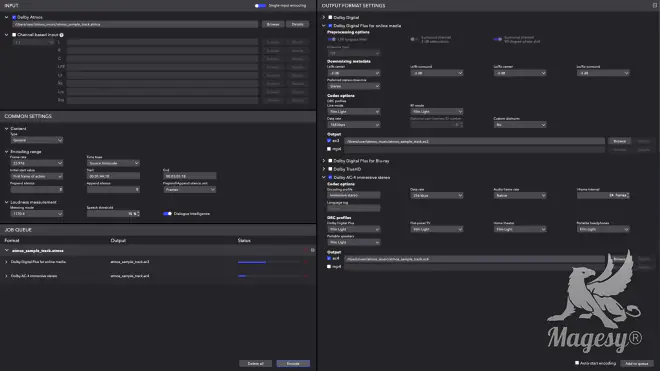Viewport: 660px width, 371px height.
Task: Open help tooltip beside Channel-based input
Action: point(61,35)
